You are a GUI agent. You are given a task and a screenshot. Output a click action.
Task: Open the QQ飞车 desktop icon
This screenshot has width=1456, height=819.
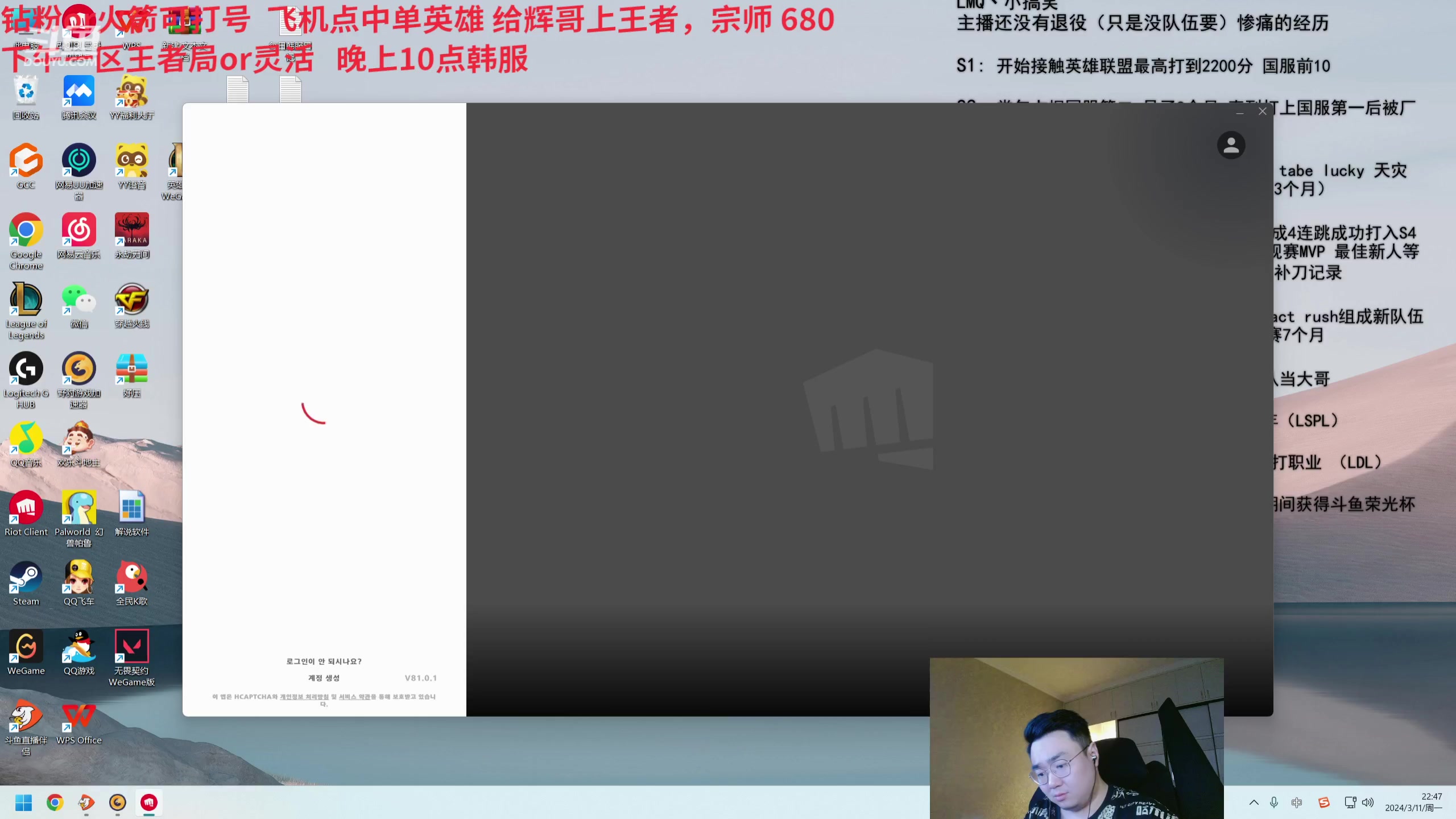[x=79, y=583]
